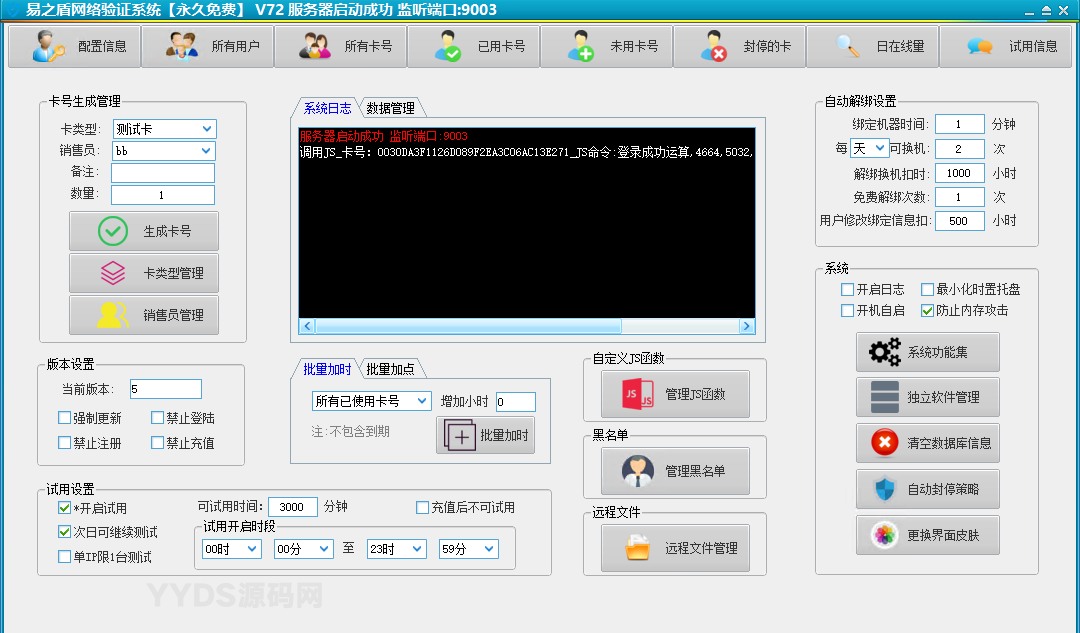Viewport: 1080px width, 633px height.
Task: Open 远程文件管理 button
Action: pos(675,548)
